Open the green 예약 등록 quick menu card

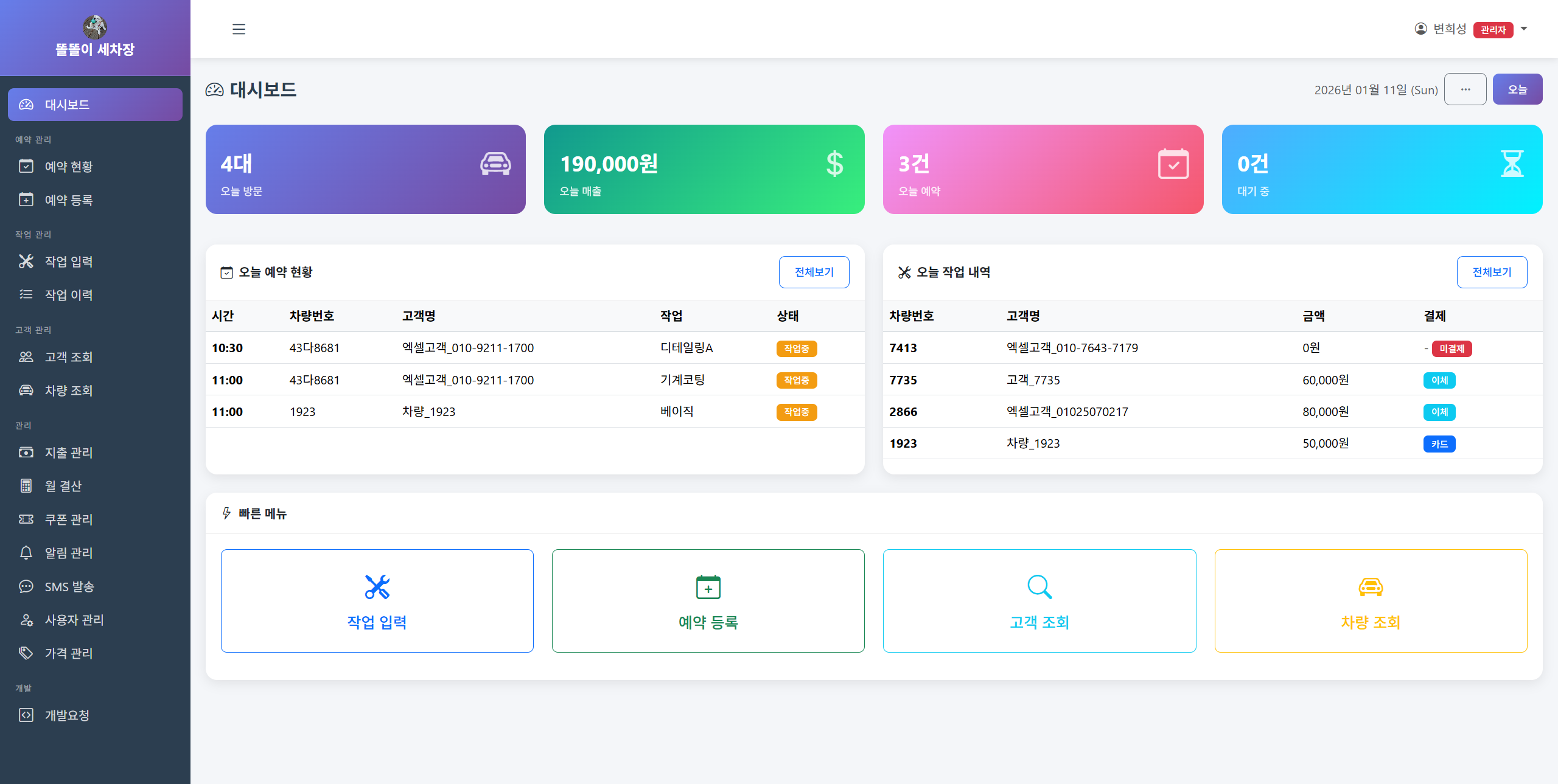[x=708, y=601]
